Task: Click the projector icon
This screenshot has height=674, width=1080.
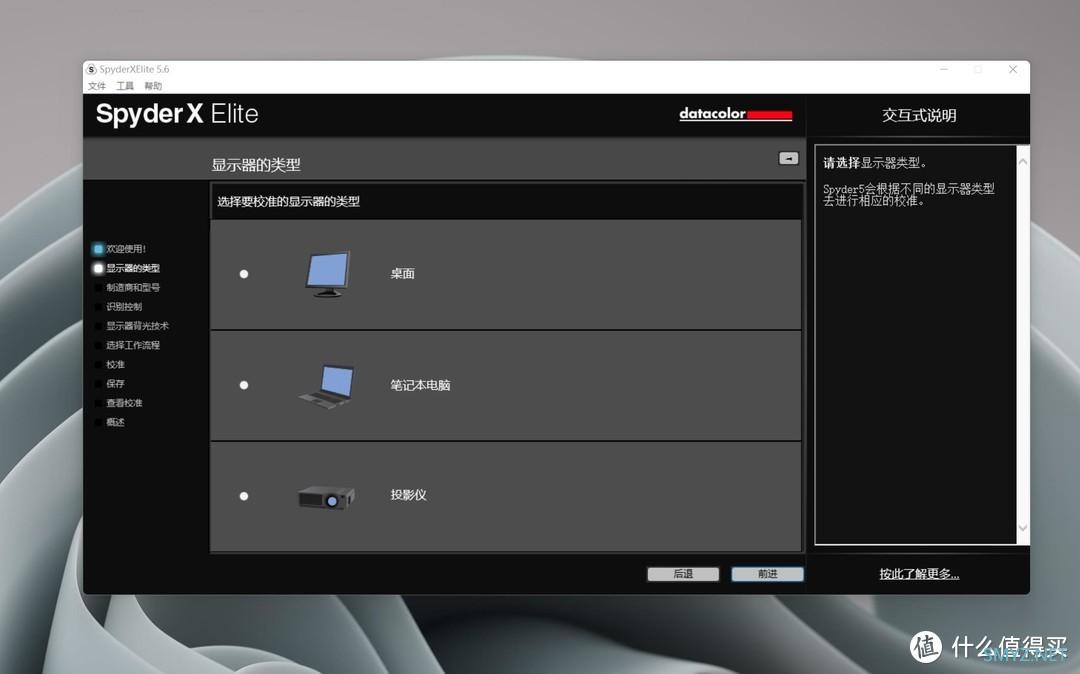Action: coord(326,496)
